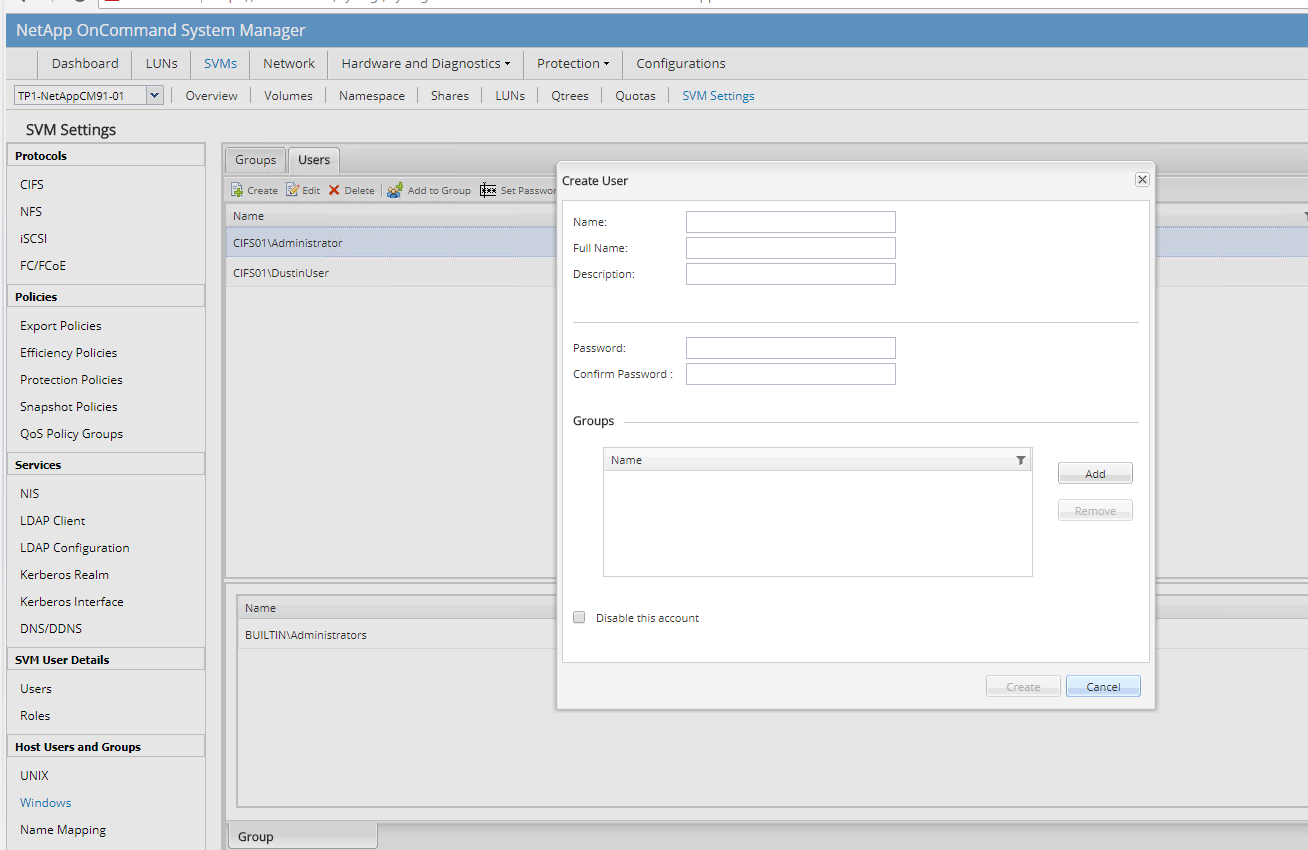Open the Dashboard menu item

click(85, 63)
